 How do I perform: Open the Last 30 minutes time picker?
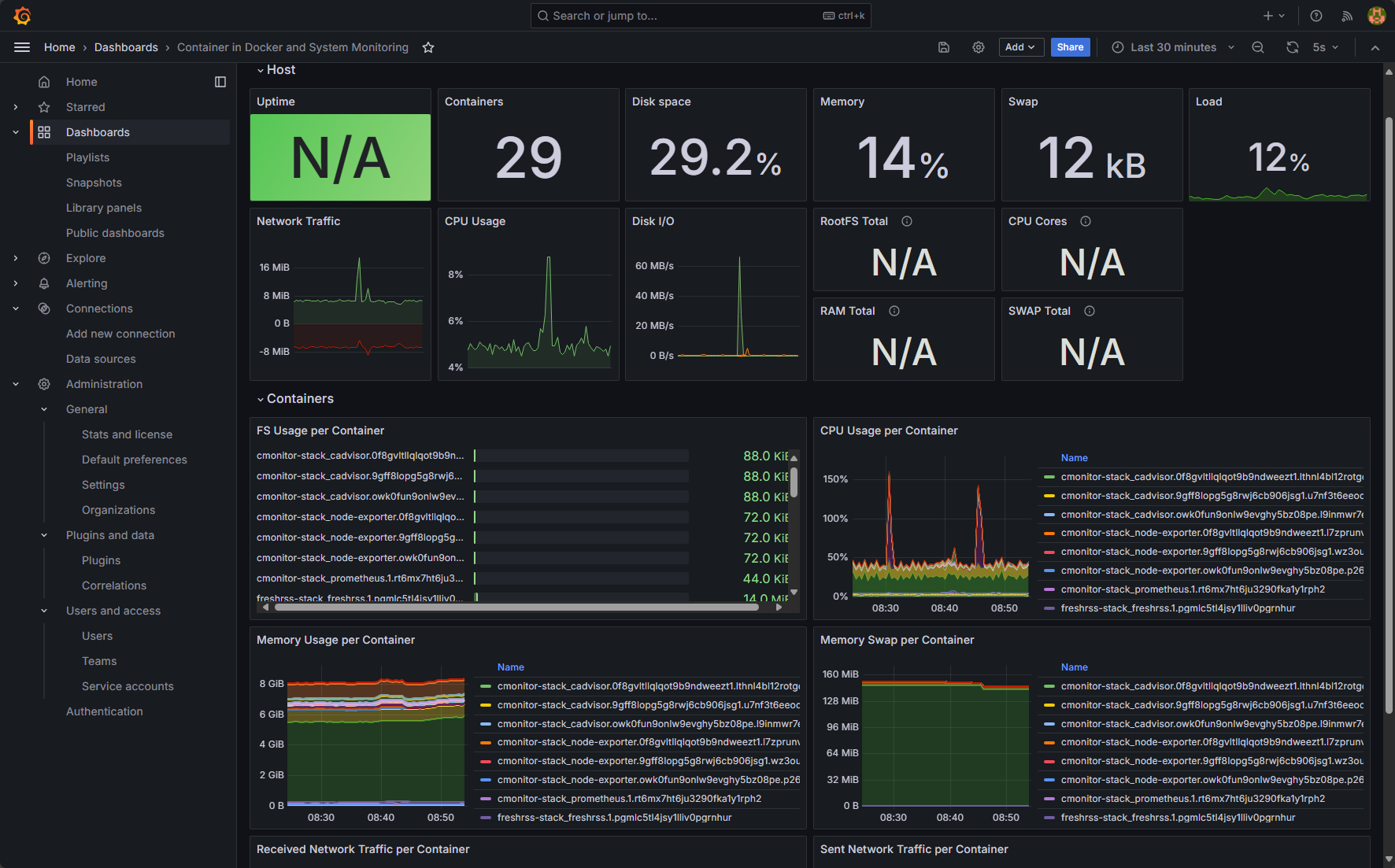[x=1172, y=47]
